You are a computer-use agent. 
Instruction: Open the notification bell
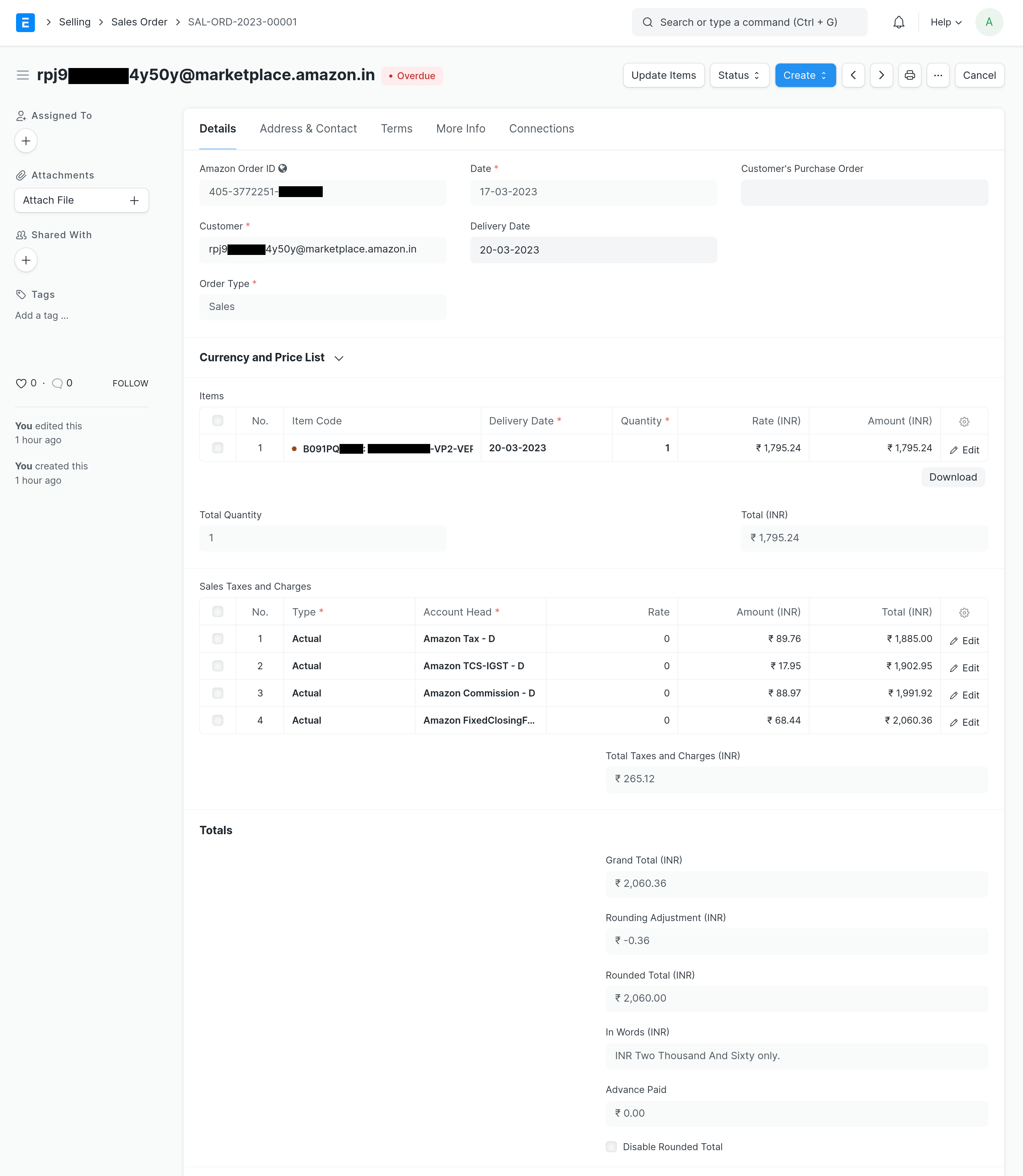pos(898,22)
